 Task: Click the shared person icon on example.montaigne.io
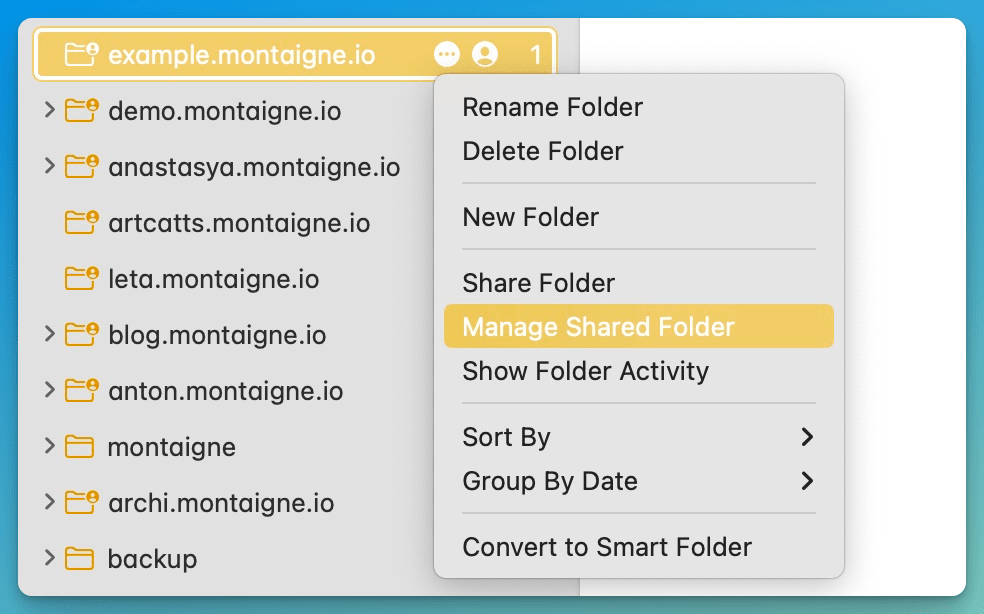[485, 54]
